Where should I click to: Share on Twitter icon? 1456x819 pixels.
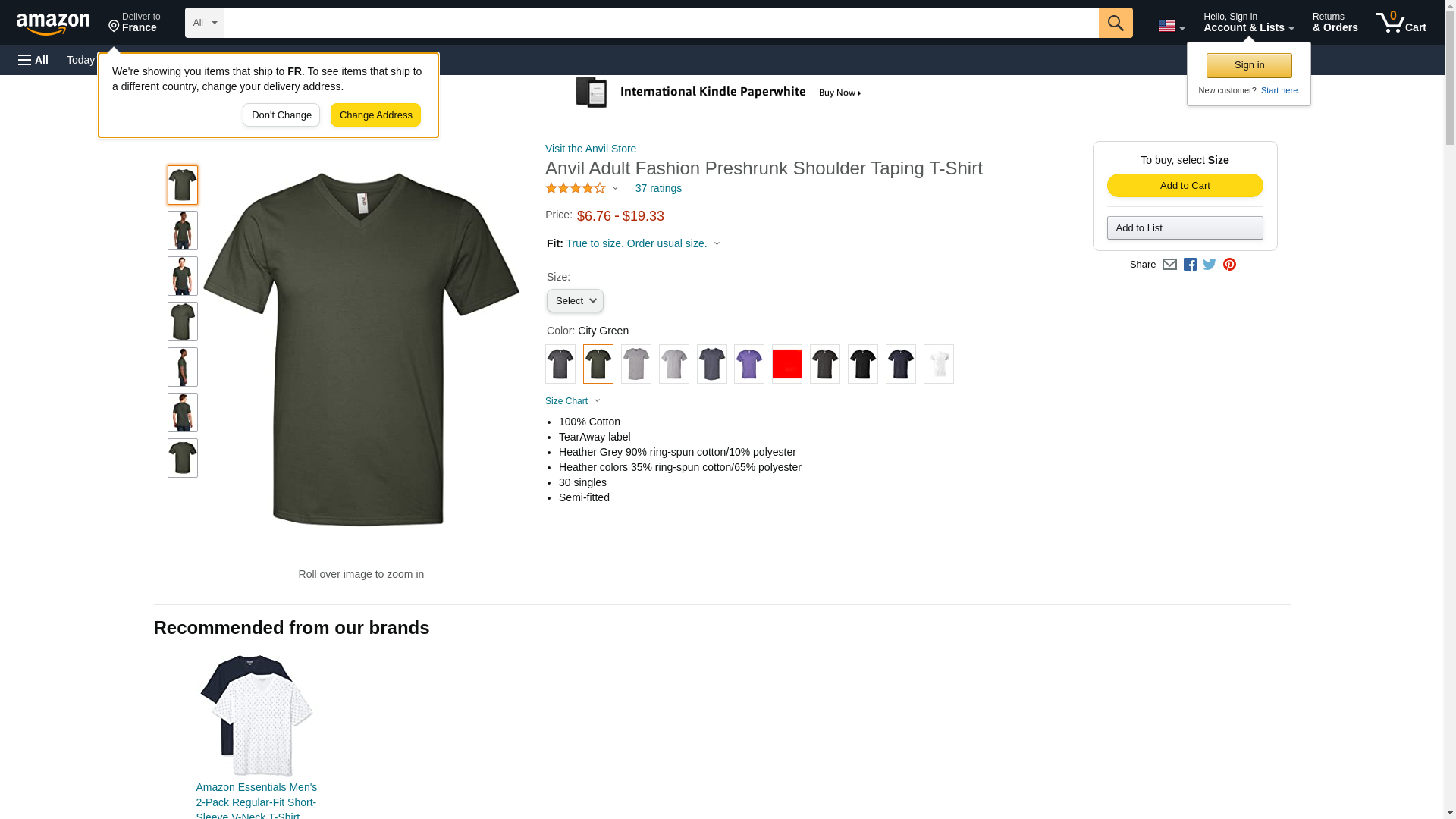click(1210, 265)
